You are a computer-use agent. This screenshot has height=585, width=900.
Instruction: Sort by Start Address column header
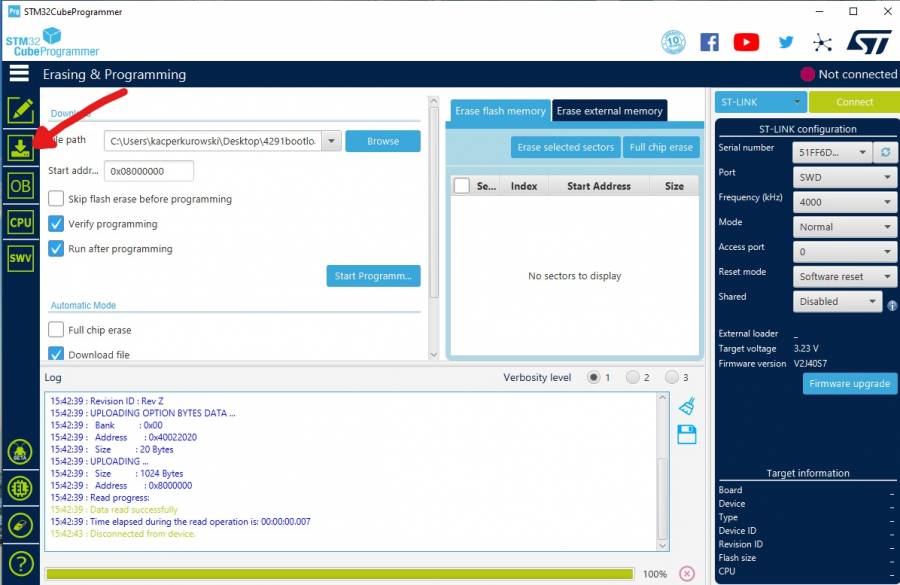tap(599, 186)
